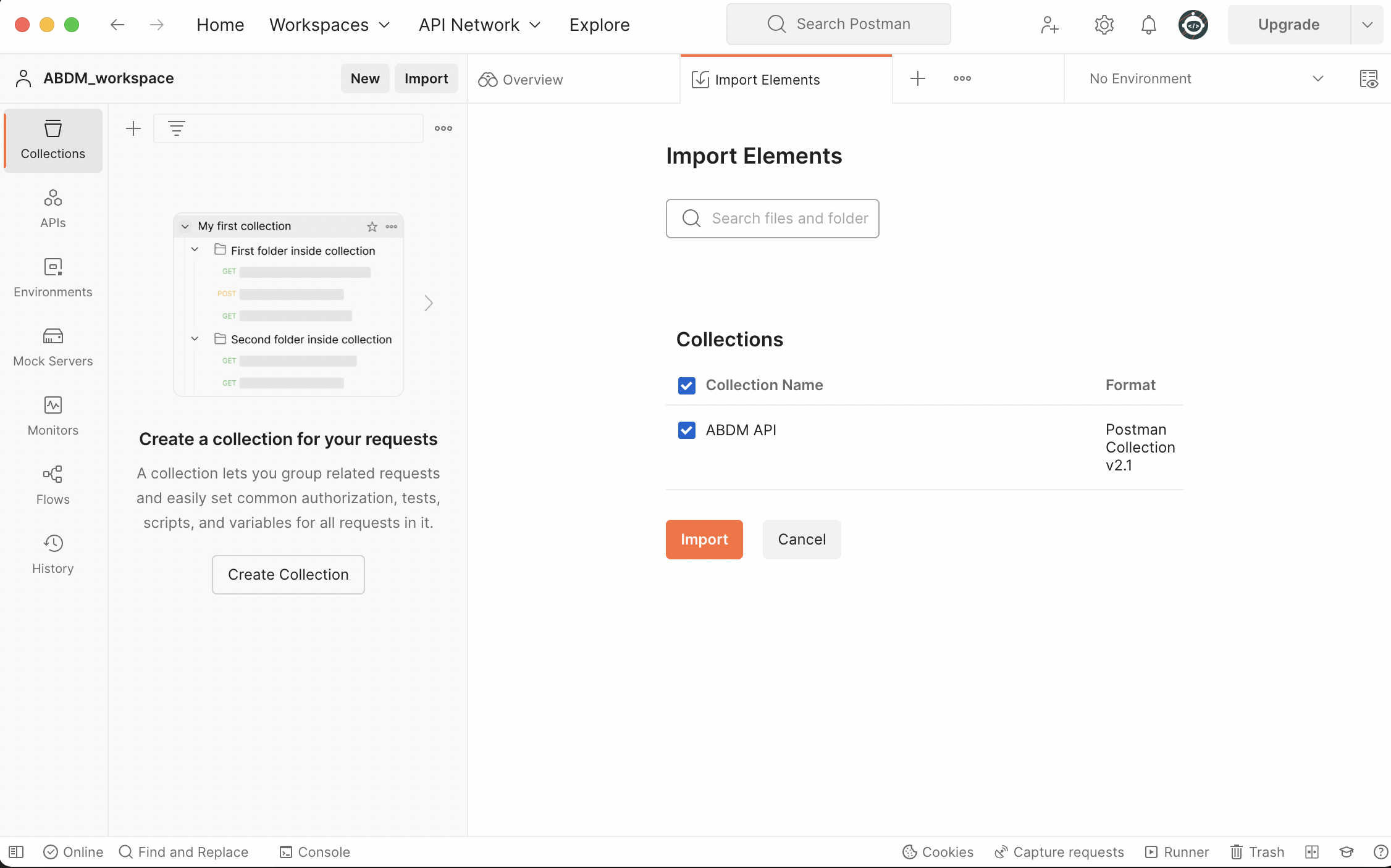Screen dimensions: 1391x868
Task: Go to Explore in the top bar
Action: pos(599,25)
